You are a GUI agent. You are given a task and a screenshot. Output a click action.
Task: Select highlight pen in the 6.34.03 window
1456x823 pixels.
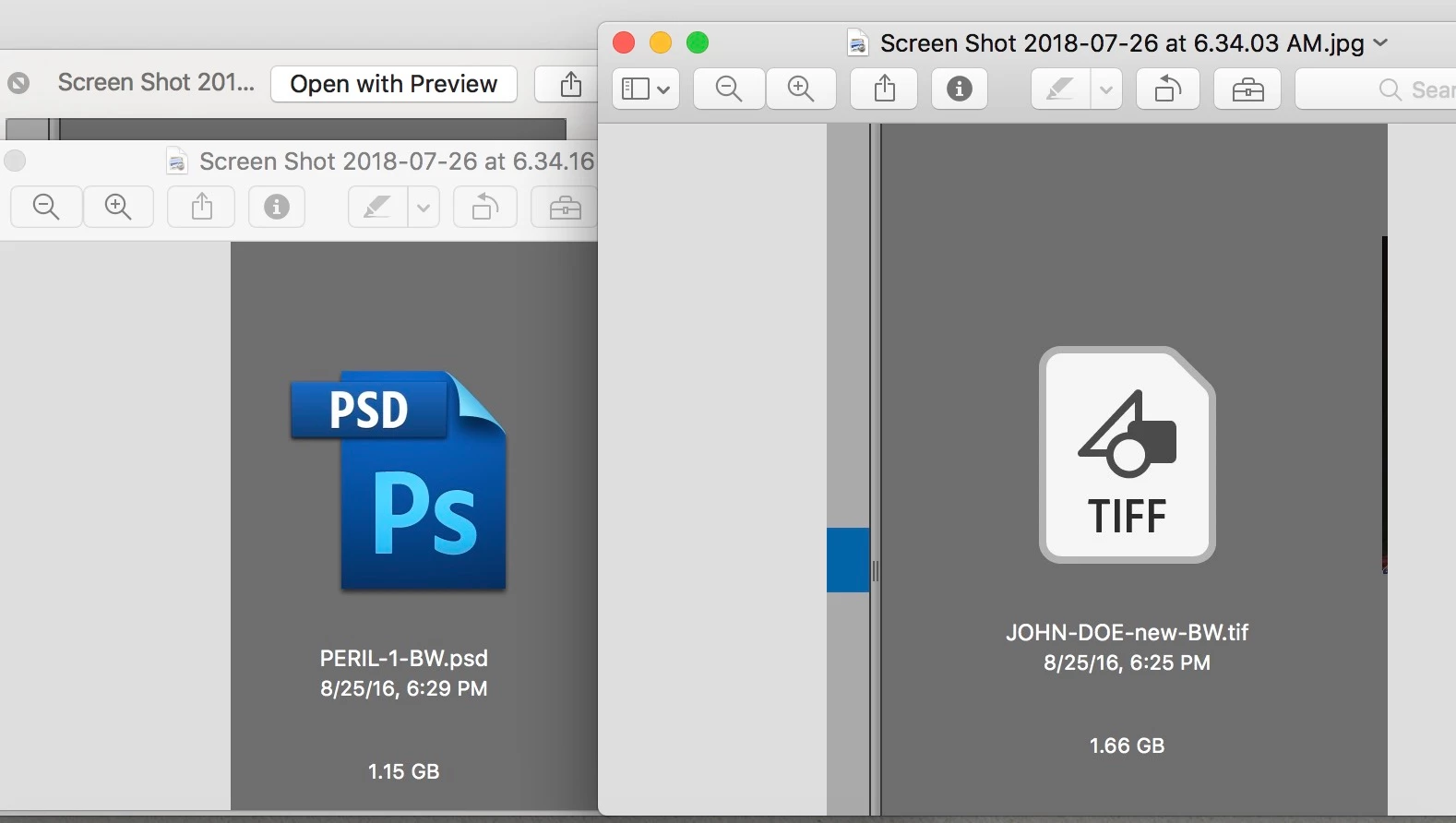[1060, 89]
